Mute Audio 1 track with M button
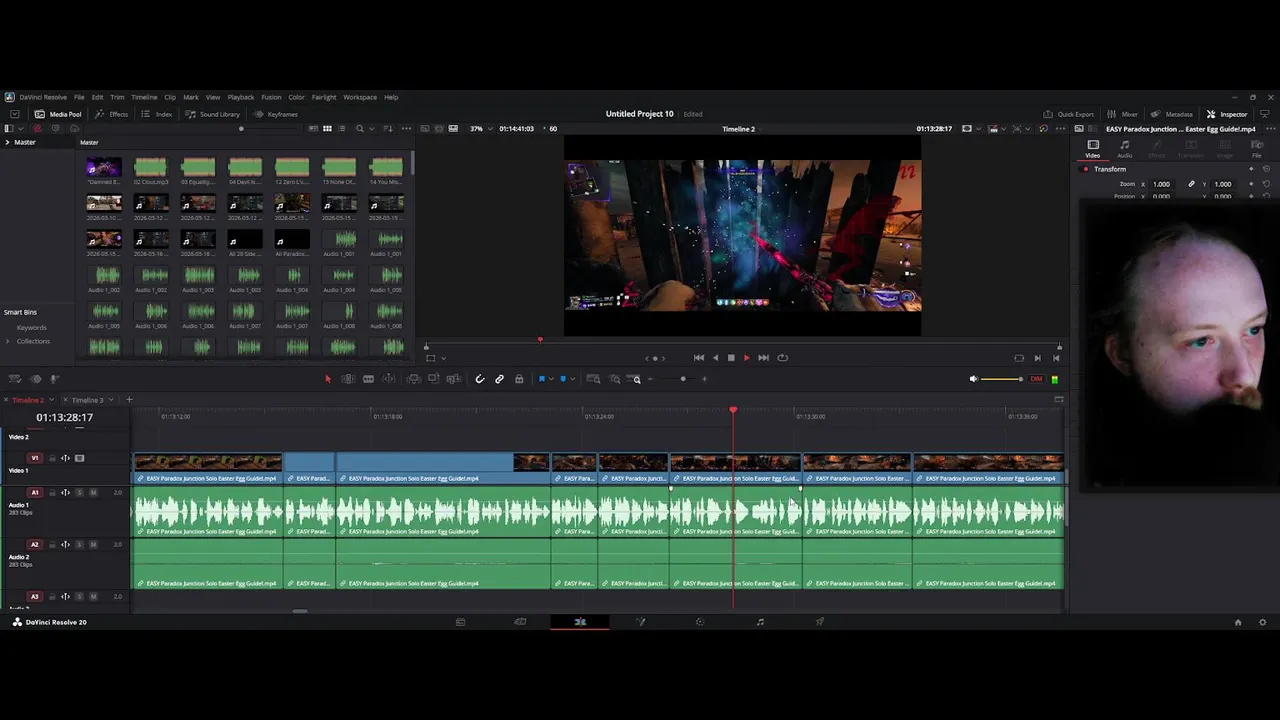Screen dimensions: 1280x720 tap(93, 492)
